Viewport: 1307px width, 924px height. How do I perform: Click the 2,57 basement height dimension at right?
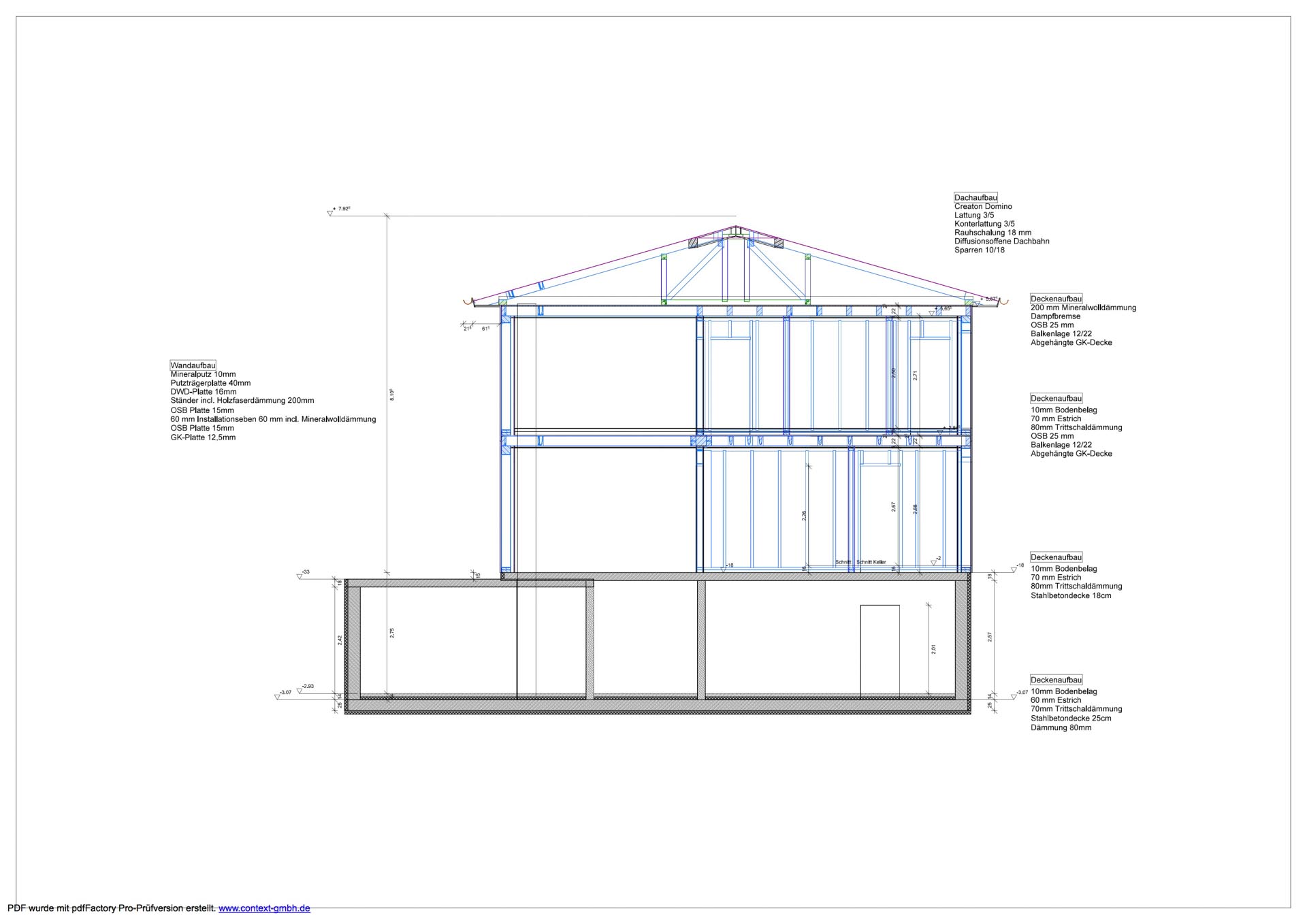(x=990, y=637)
